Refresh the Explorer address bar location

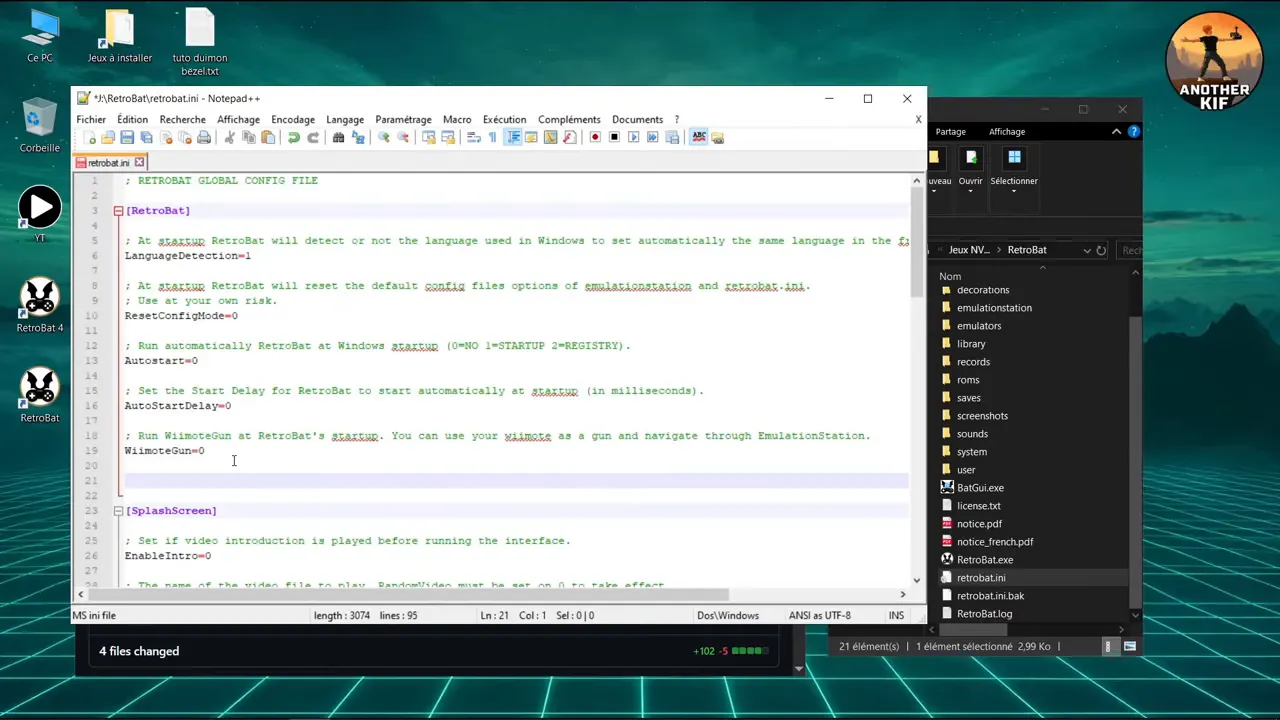(x=1101, y=250)
